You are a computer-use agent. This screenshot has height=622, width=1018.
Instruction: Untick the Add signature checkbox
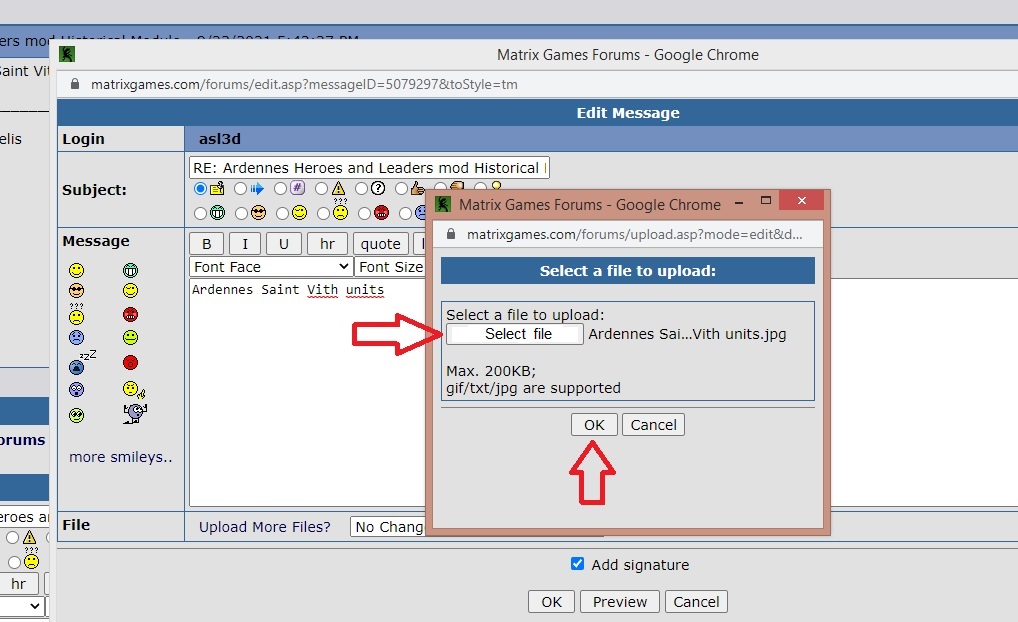(x=577, y=564)
